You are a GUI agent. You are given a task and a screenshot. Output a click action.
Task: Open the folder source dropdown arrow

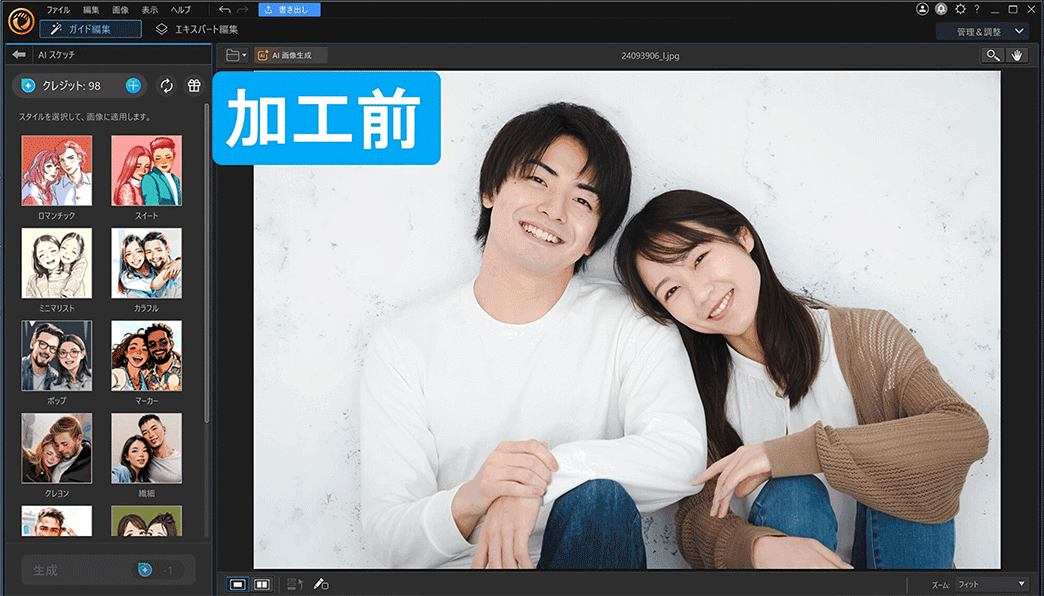244,56
